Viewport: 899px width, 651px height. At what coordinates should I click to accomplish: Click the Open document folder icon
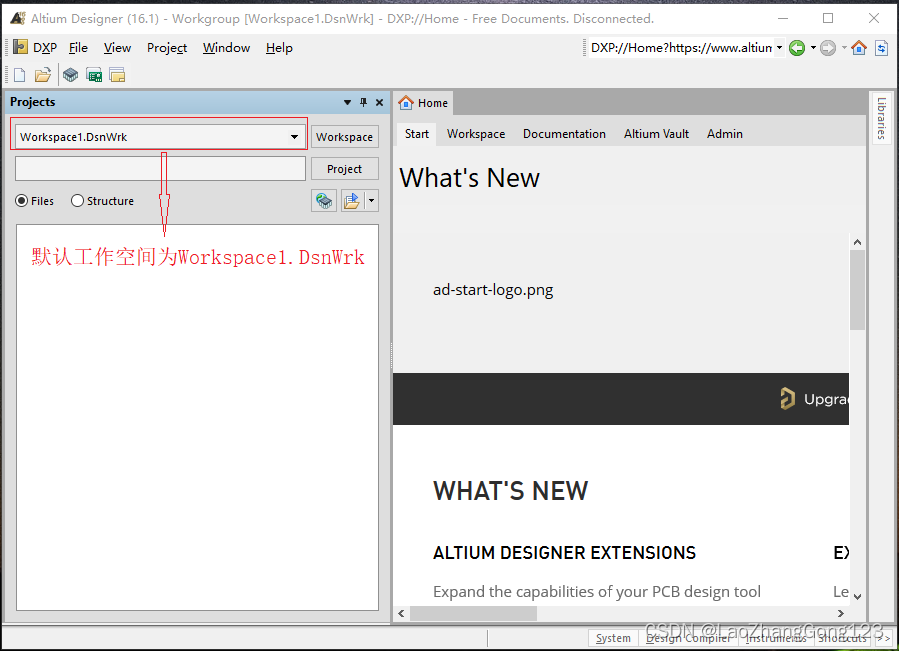[43, 75]
